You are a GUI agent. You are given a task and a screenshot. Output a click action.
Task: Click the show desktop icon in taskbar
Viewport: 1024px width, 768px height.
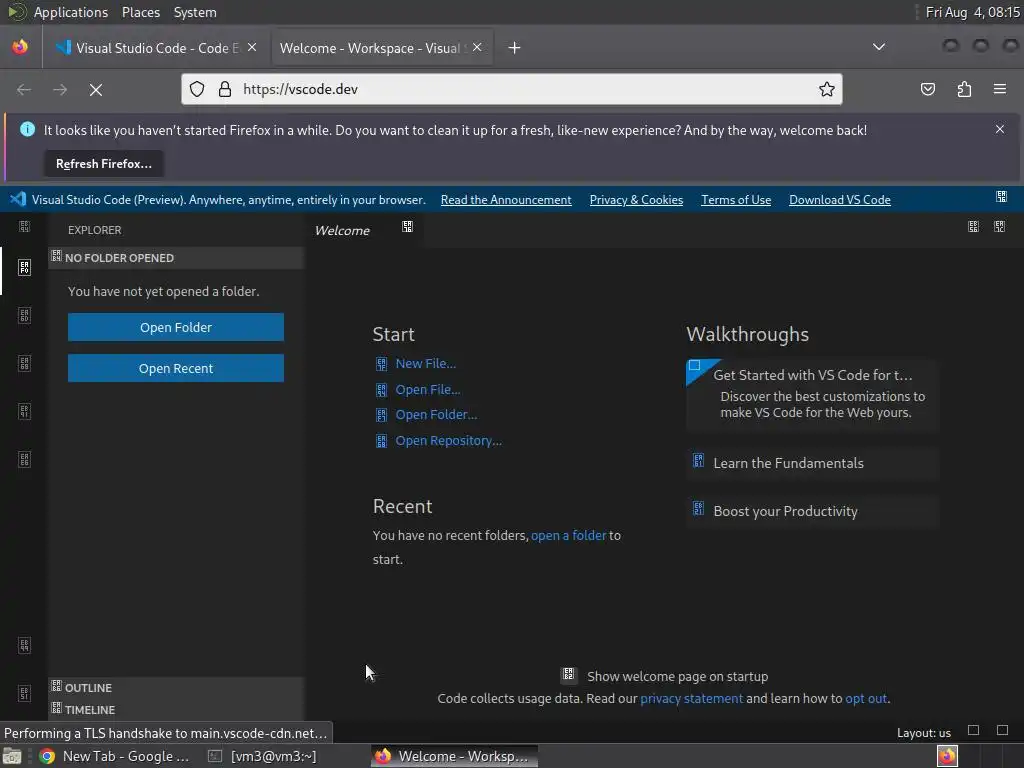point(12,756)
